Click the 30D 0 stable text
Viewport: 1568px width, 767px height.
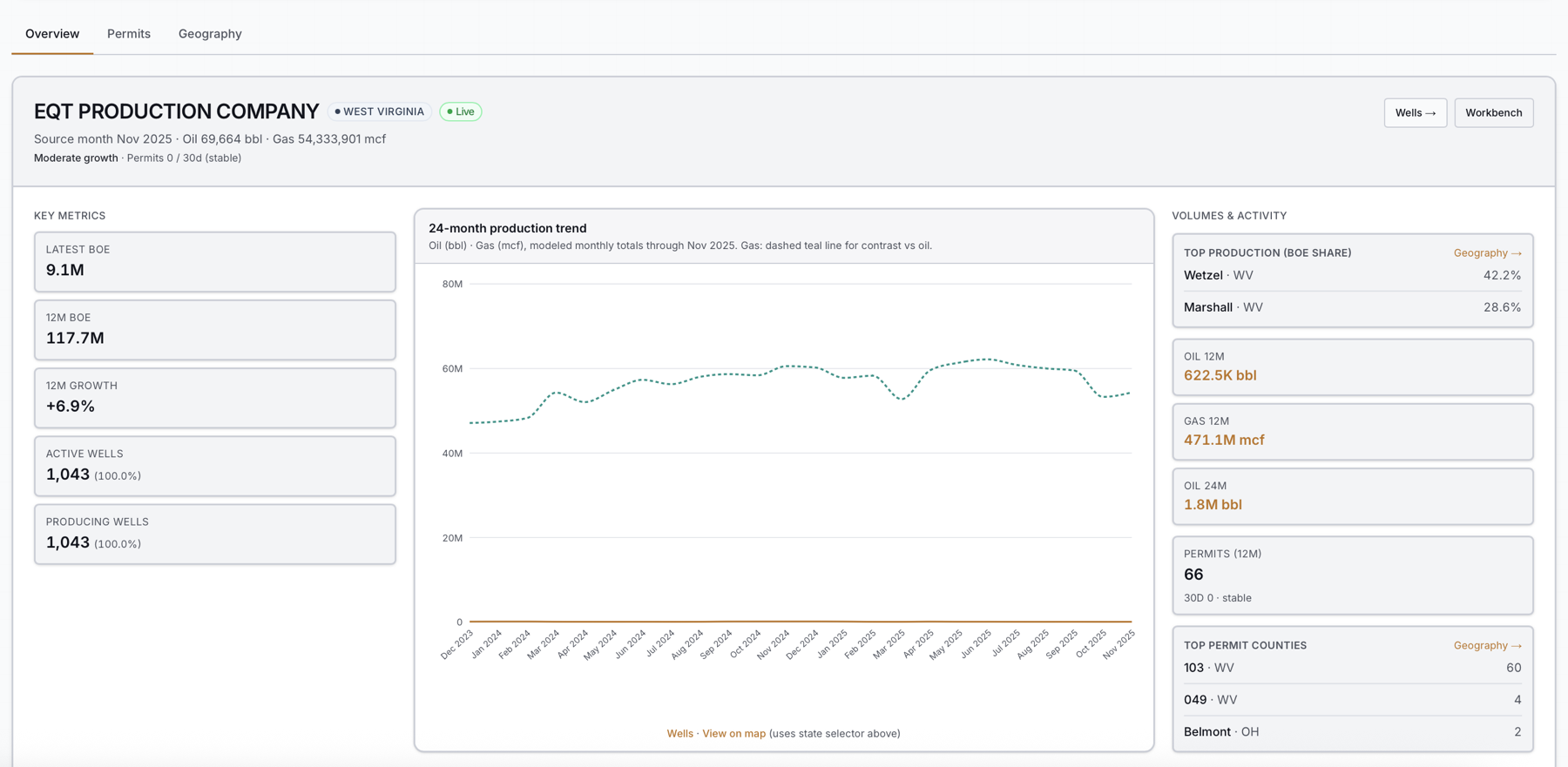1218,598
